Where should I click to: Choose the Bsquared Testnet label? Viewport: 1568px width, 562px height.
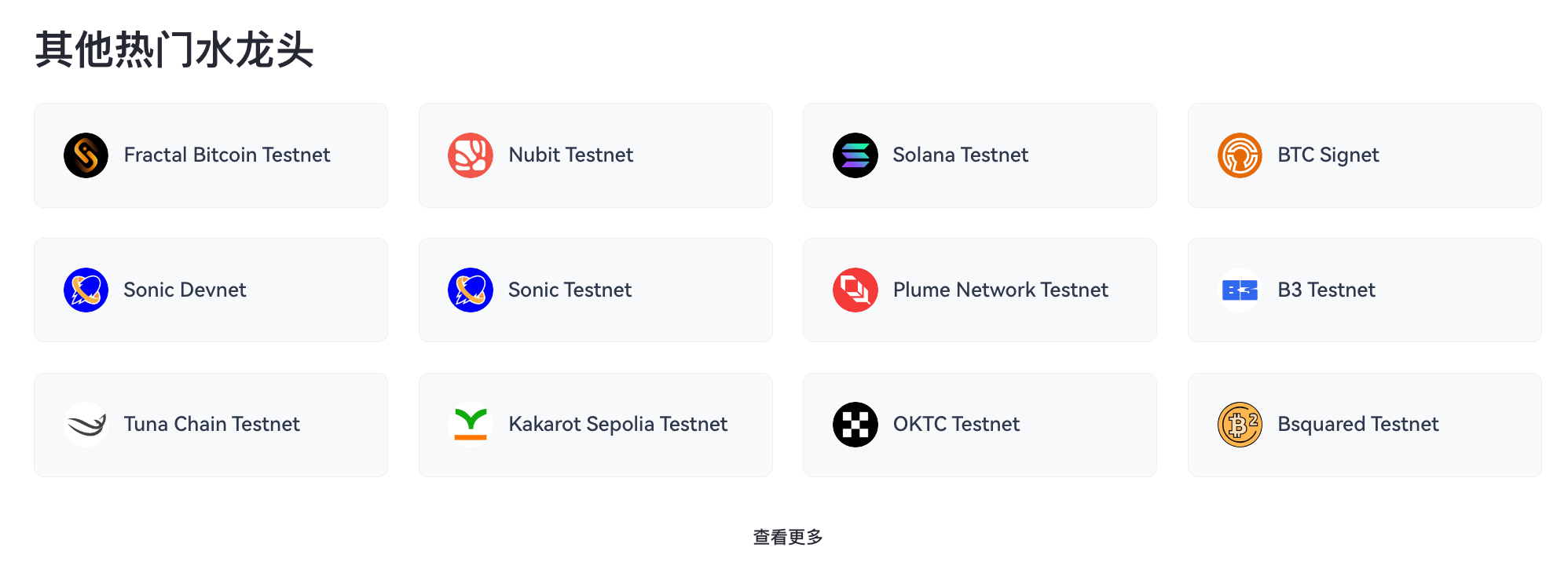1357,425
